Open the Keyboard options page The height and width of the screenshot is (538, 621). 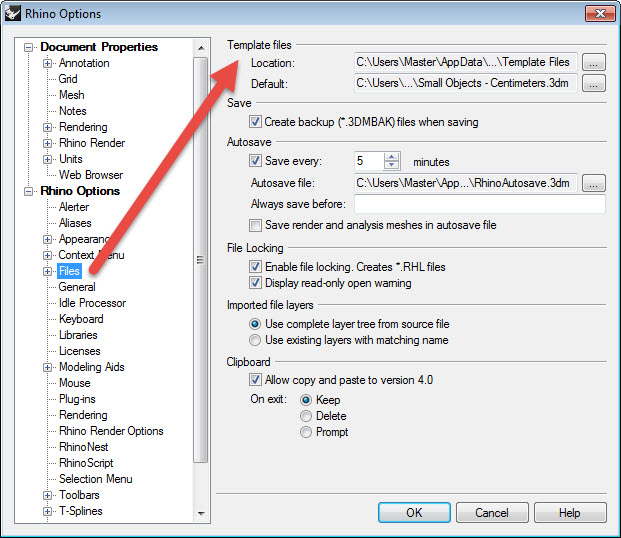click(81, 319)
